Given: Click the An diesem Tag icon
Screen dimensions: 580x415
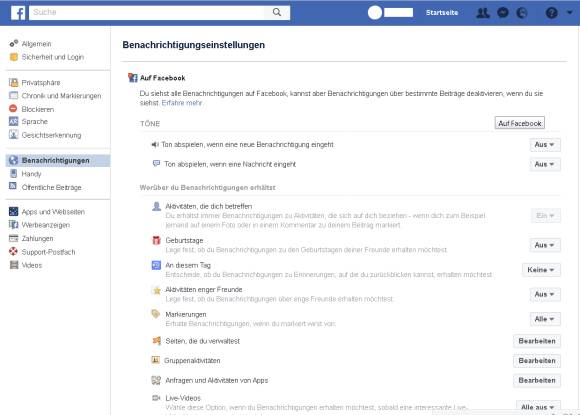Looking at the screenshot, I should [156, 265].
